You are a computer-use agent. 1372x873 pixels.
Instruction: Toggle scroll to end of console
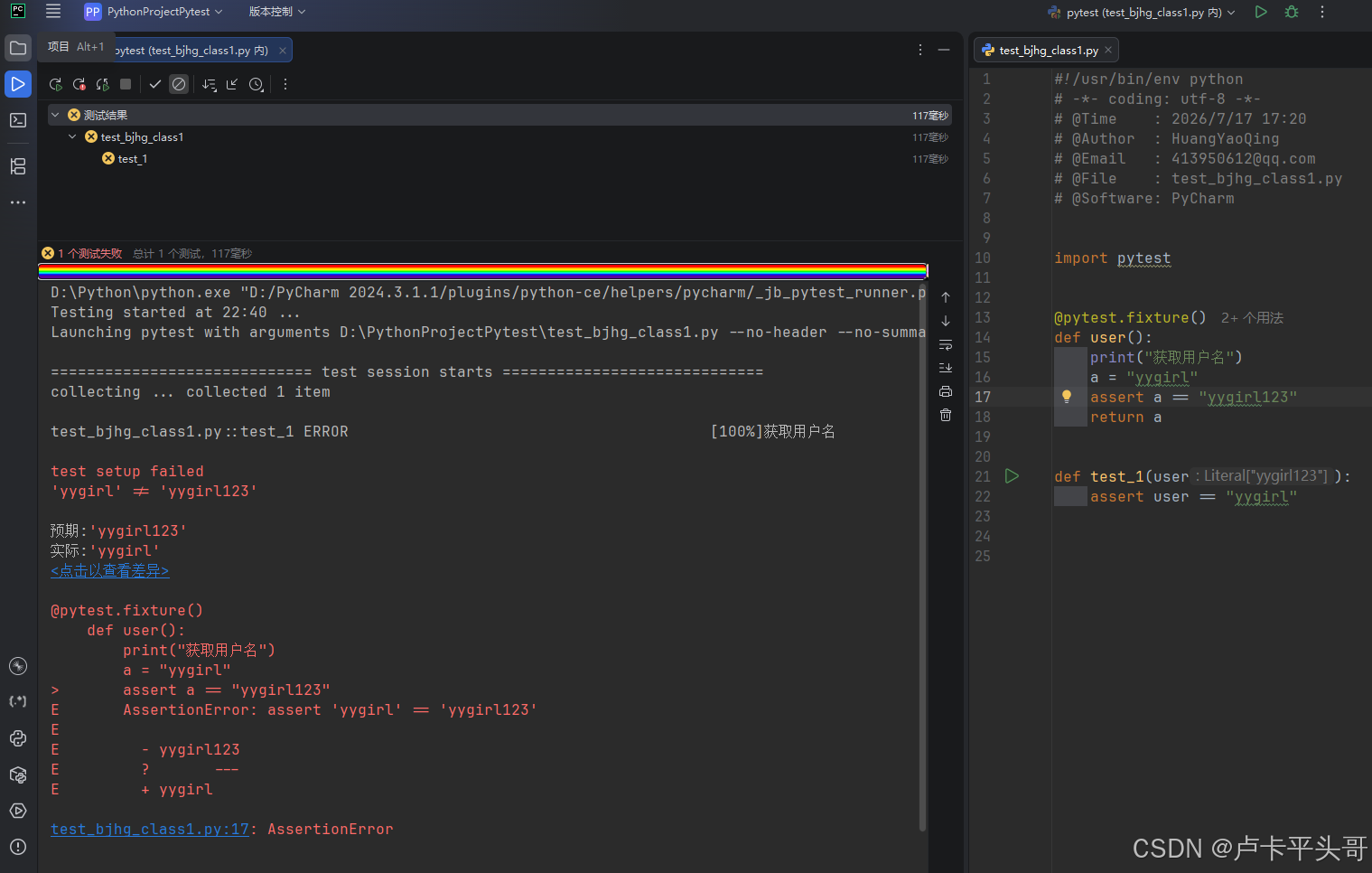click(x=946, y=368)
